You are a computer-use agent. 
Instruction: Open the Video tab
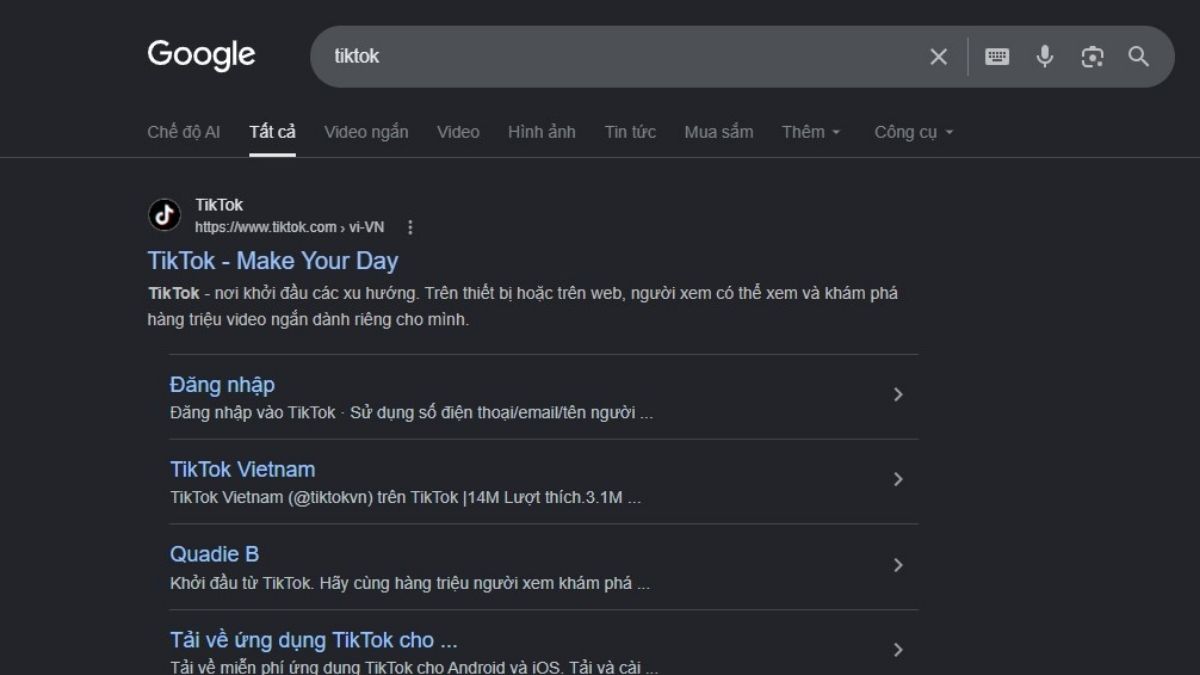[458, 132]
